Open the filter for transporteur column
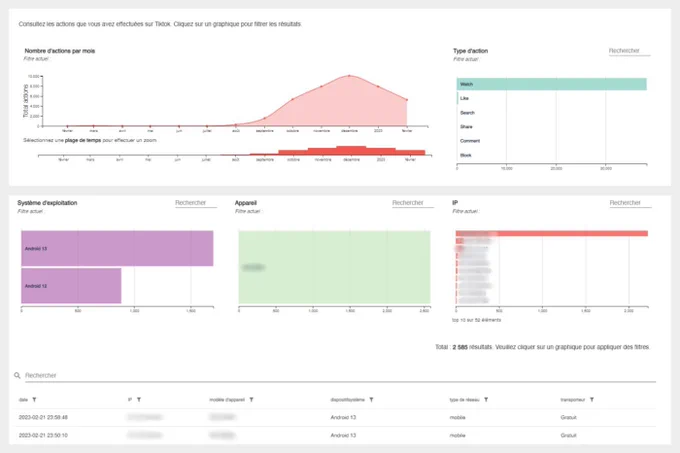This screenshot has width=680, height=453. click(592, 400)
